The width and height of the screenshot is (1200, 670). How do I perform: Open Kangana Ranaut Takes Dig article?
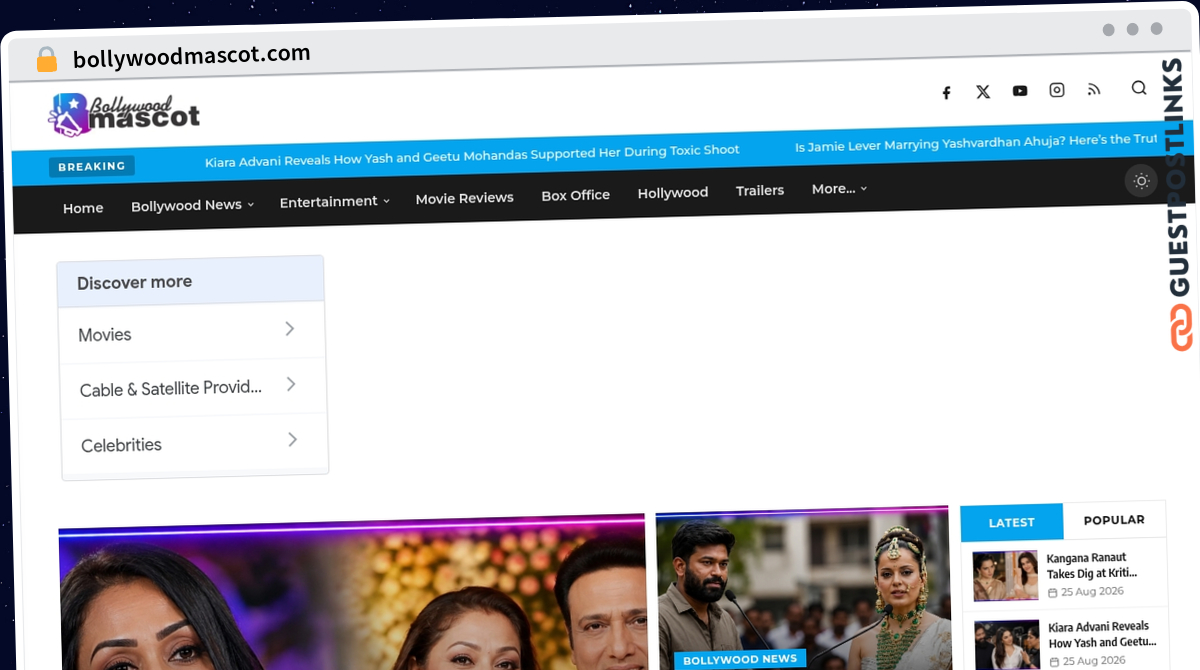point(1092,566)
